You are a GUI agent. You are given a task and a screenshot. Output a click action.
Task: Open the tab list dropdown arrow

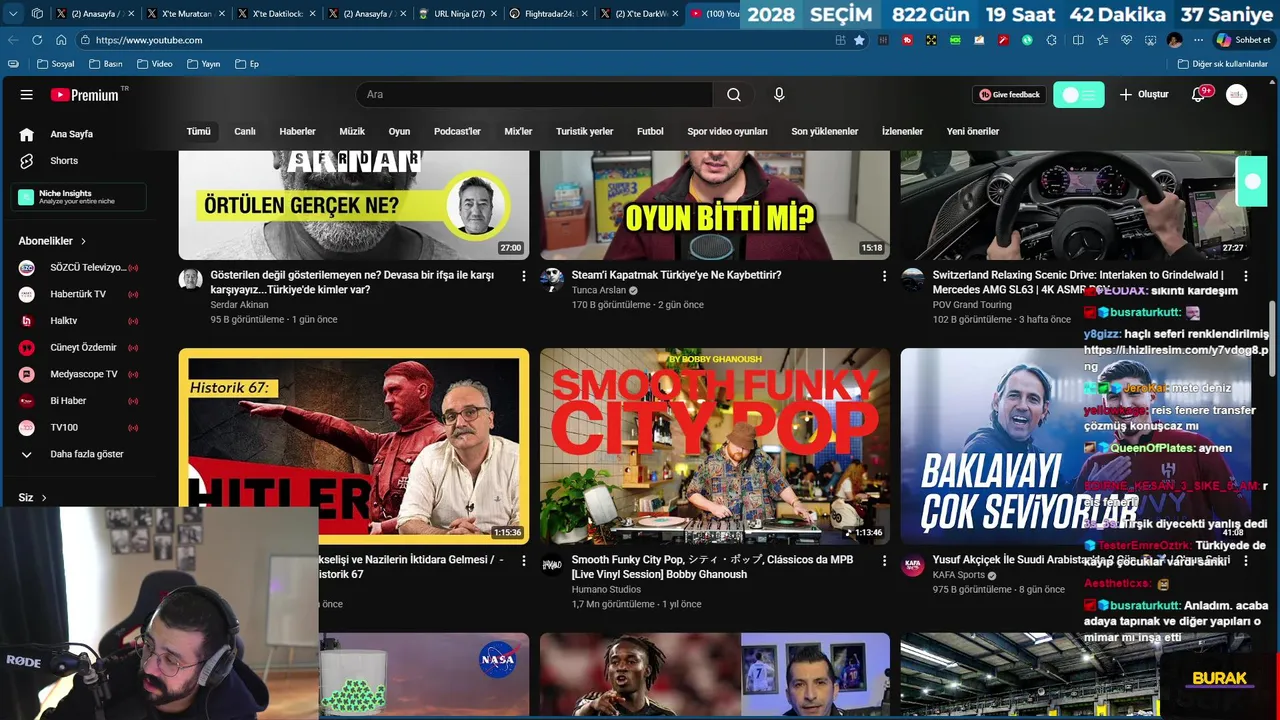(x=13, y=14)
